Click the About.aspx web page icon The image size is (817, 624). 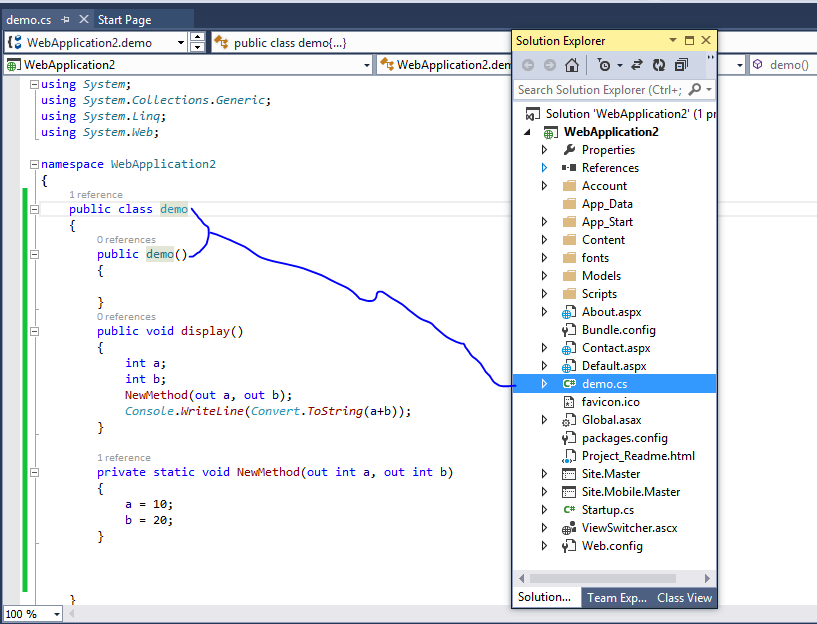(x=568, y=312)
